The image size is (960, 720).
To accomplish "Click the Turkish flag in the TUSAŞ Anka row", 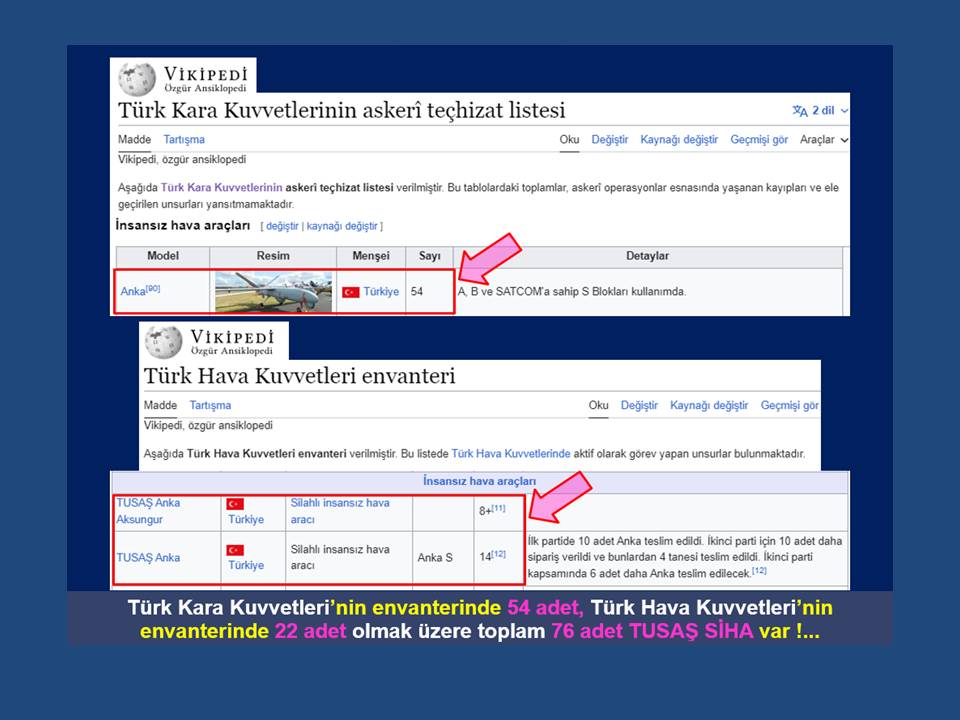I will coord(235,550).
